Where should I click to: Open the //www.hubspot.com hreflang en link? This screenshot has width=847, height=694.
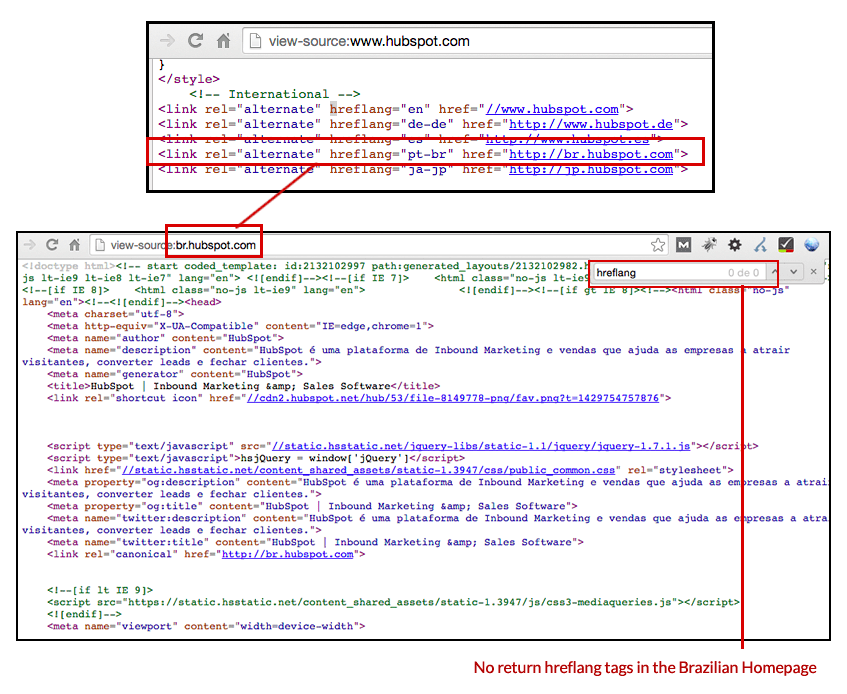click(x=552, y=109)
